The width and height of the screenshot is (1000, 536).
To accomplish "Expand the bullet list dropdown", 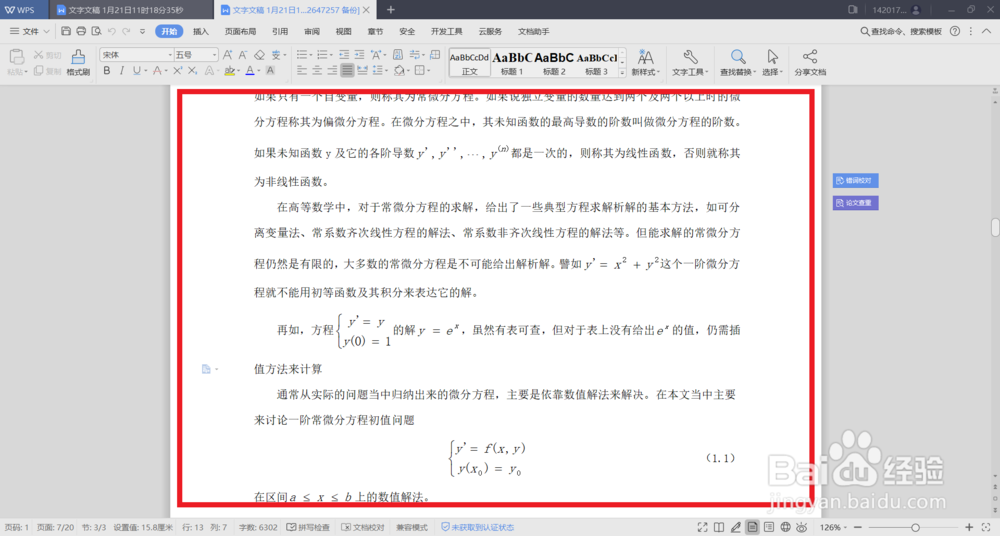I will tap(312, 56).
